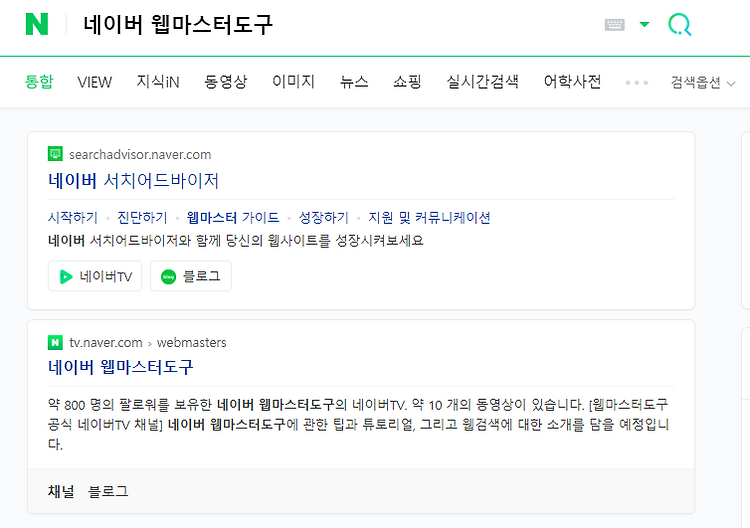Click the 네이버TV button
Viewport: 750px width, 528px height.
coord(95,276)
